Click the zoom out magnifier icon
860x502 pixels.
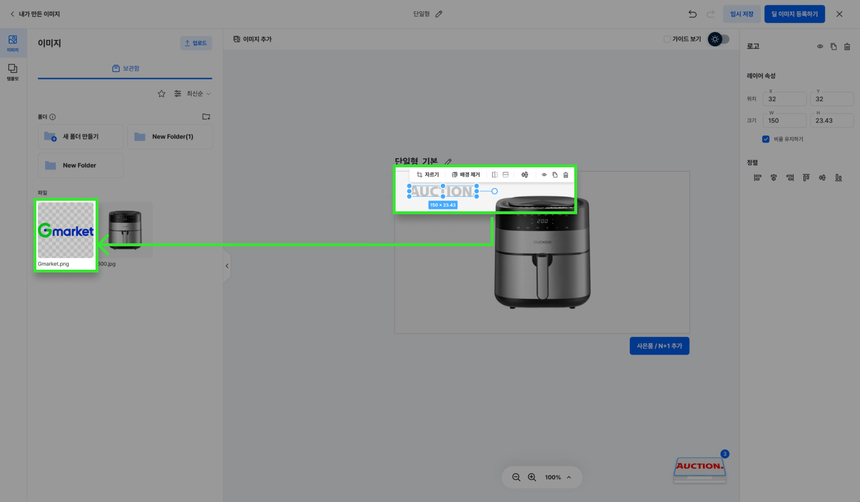[516, 477]
